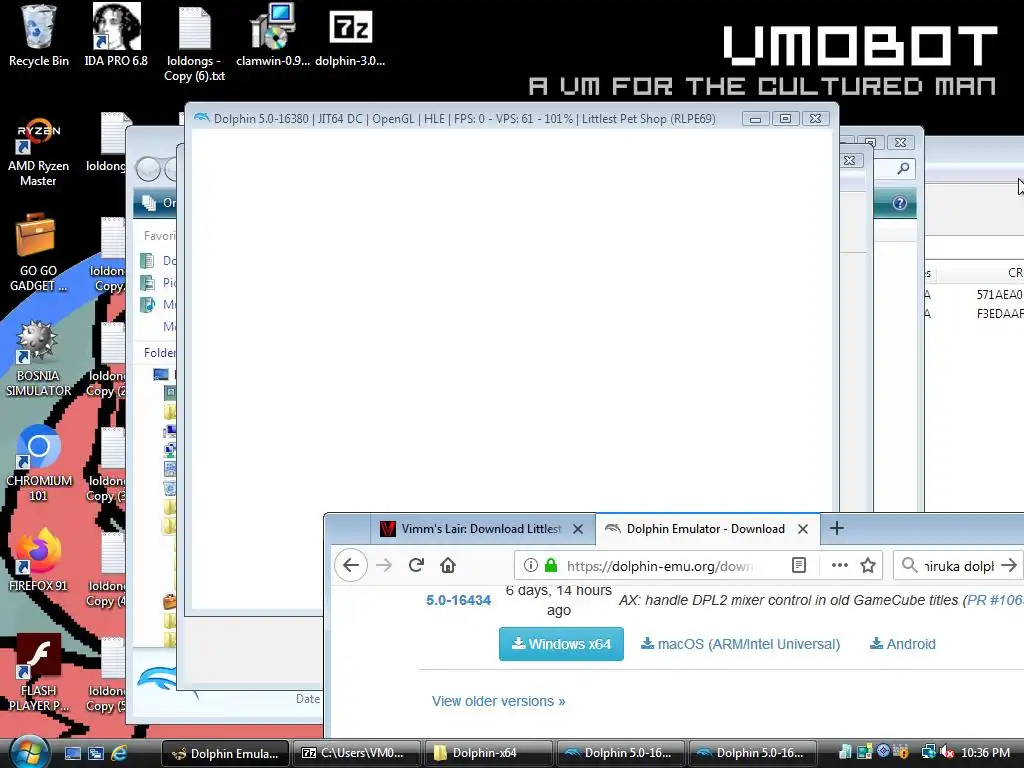Switch to Dolphin Emula... taskbar button
Viewport: 1024px width, 768px height.
coord(225,753)
